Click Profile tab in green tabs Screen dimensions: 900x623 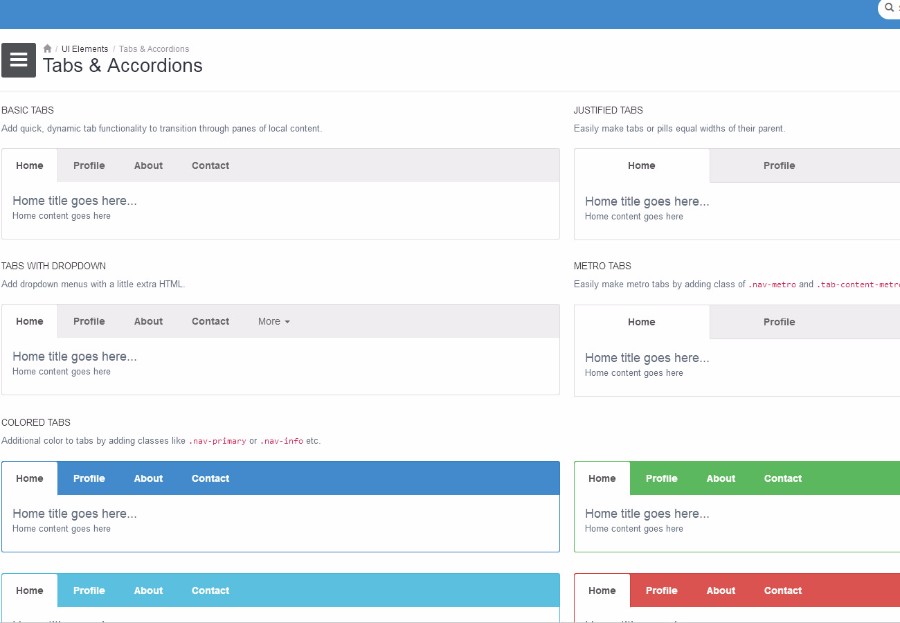(x=661, y=479)
